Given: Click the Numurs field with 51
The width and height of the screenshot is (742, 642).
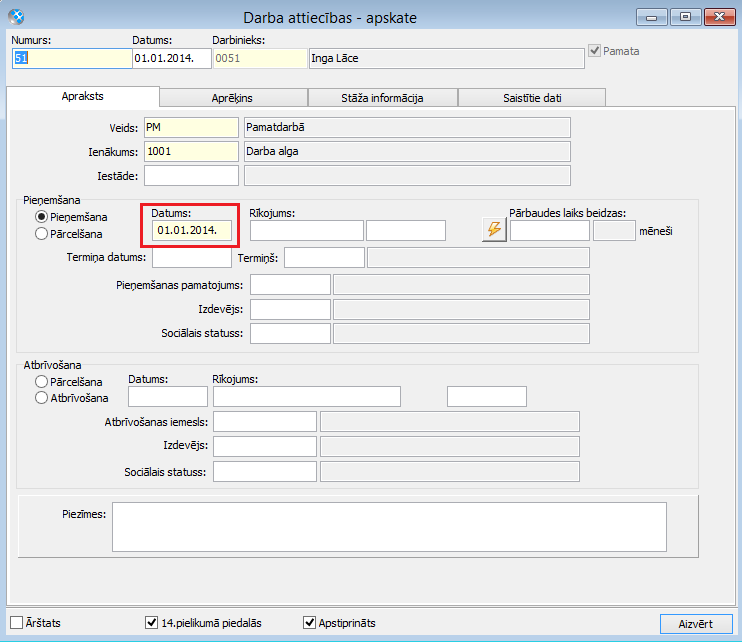Looking at the screenshot, I should point(72,58).
